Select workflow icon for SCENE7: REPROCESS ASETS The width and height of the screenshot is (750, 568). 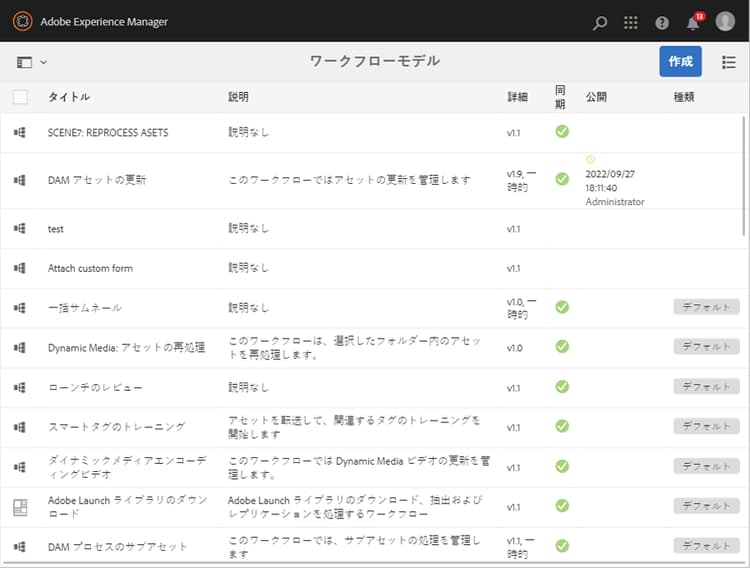20,133
